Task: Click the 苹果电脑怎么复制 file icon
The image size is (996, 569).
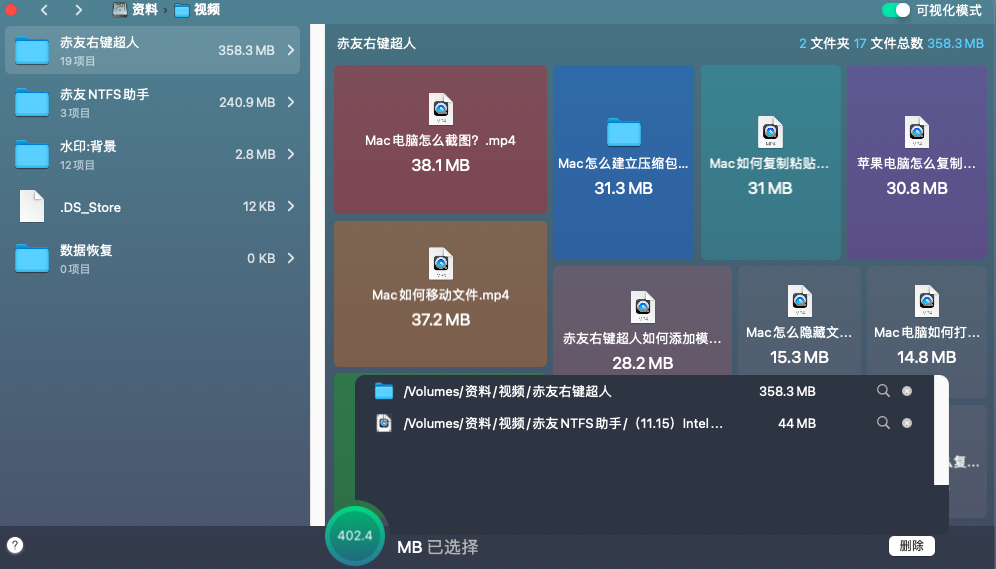Action: (917, 132)
